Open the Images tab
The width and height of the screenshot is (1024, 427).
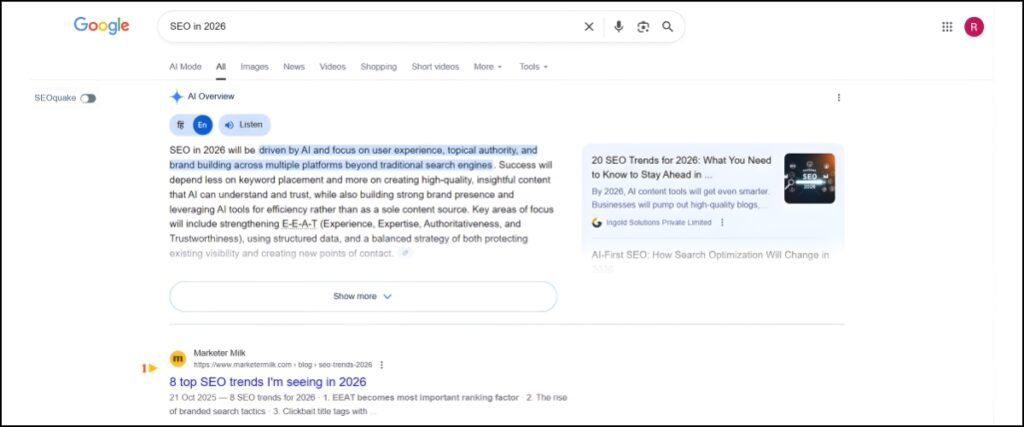254,67
